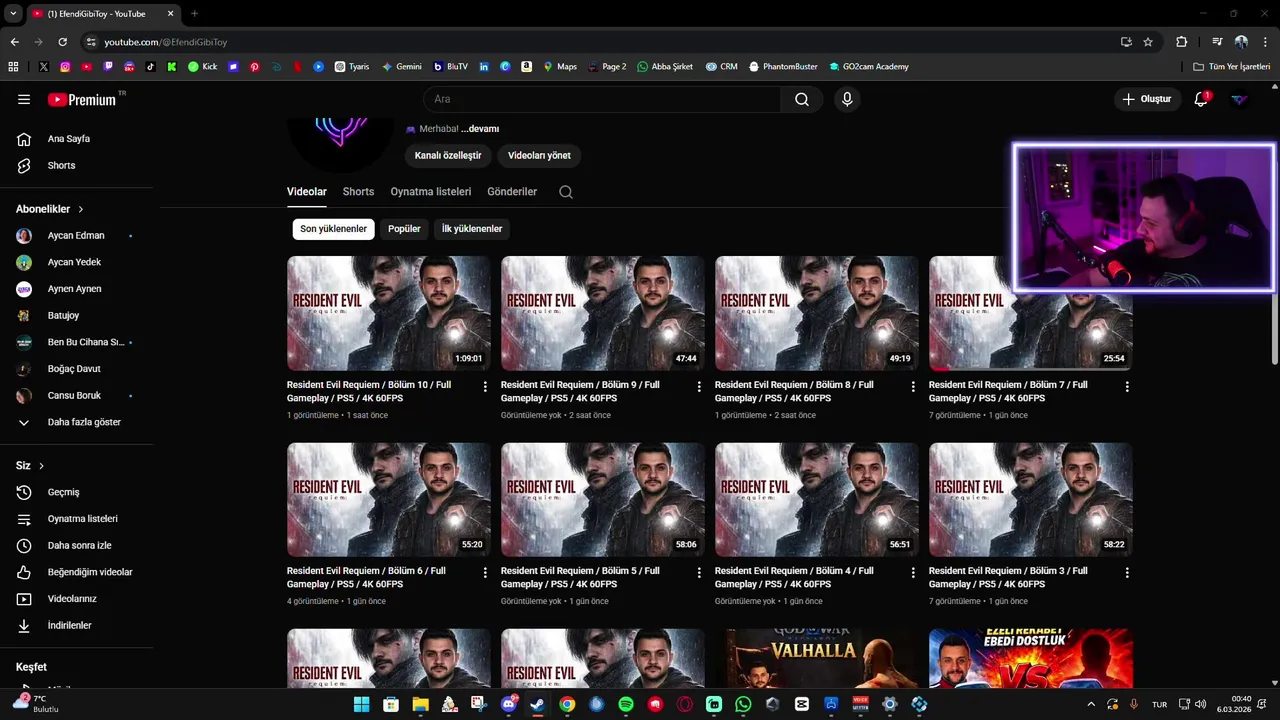Expand channel description with ...devamı

coord(480,129)
